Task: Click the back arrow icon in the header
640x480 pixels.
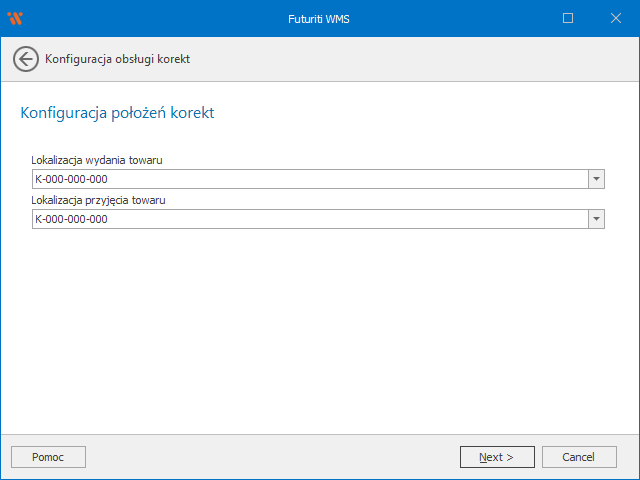Action: click(26, 59)
